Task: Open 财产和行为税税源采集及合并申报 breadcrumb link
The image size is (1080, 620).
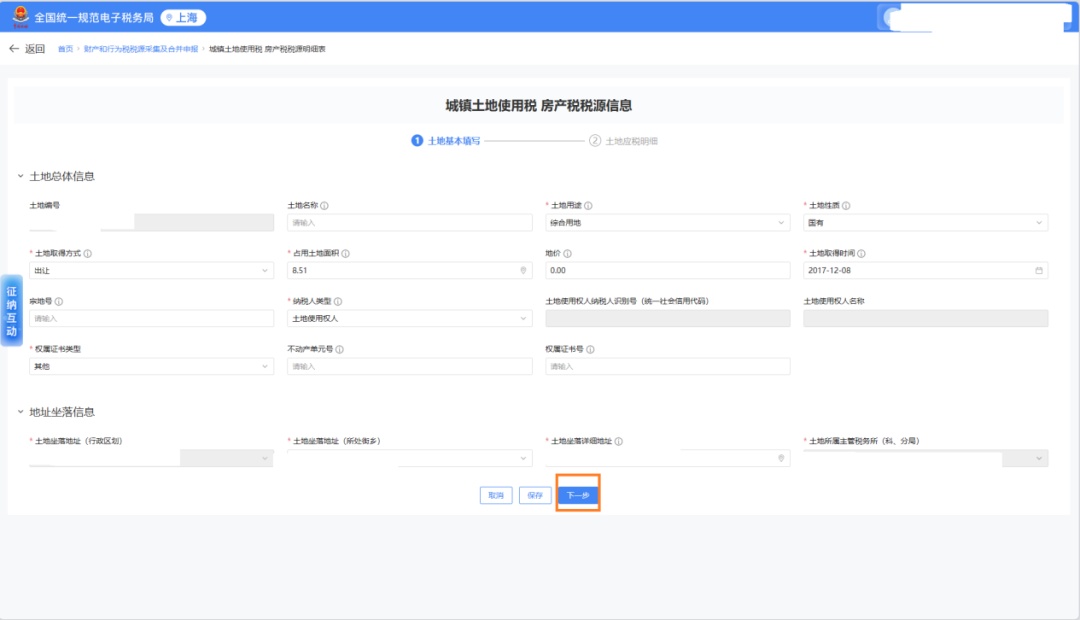Action: [140, 49]
